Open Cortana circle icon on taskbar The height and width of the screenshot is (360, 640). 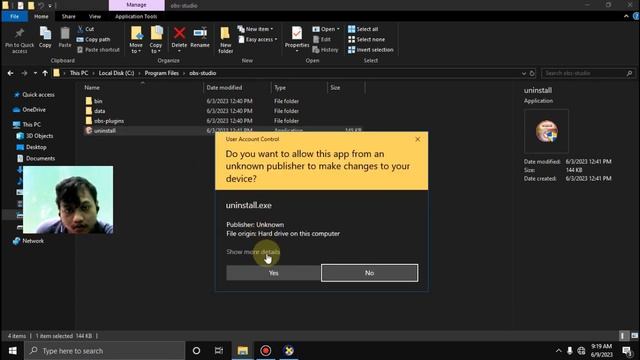(x=196, y=351)
